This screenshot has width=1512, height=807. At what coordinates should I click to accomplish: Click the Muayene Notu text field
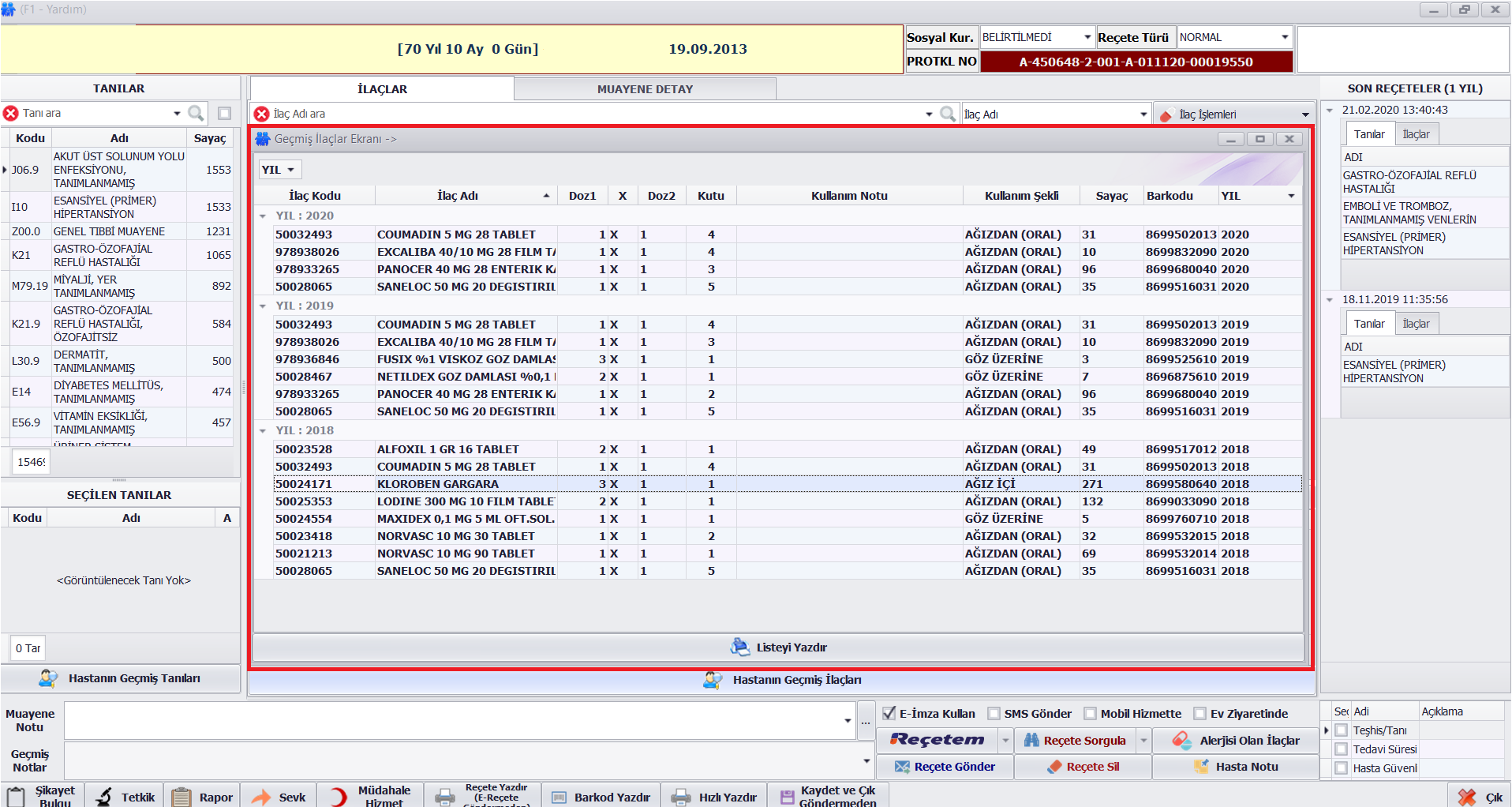pyautogui.click(x=454, y=720)
